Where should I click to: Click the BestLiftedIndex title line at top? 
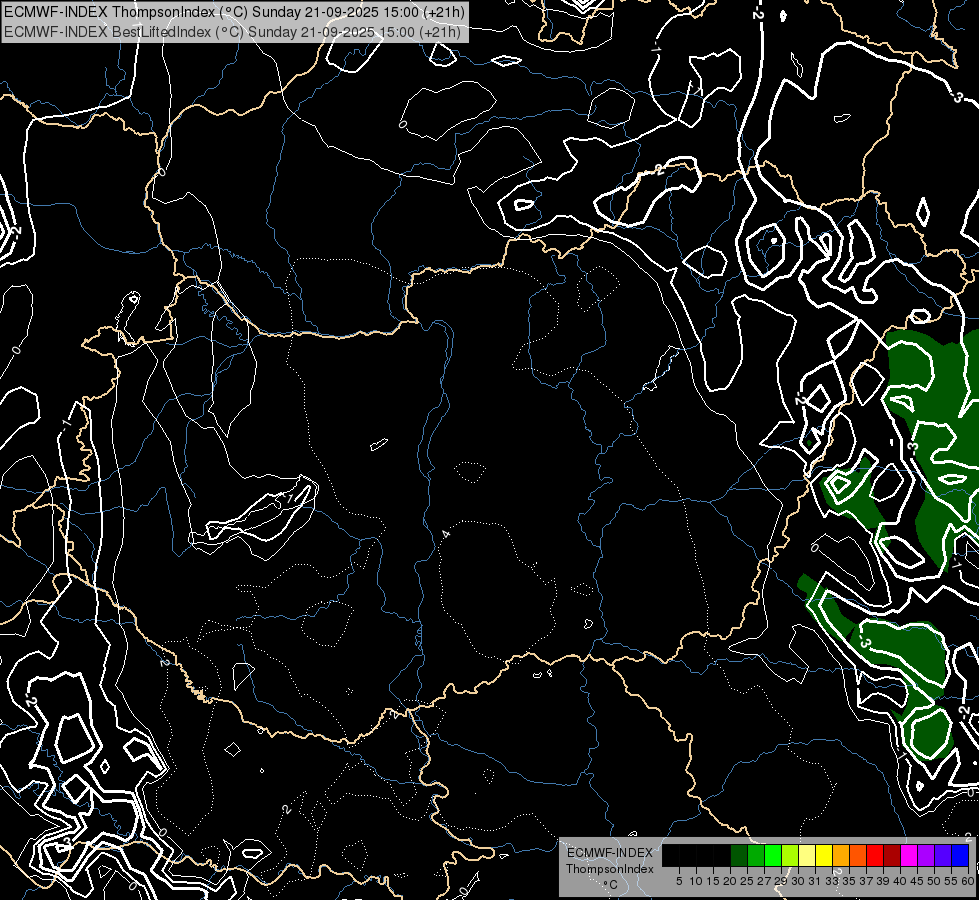point(232,32)
